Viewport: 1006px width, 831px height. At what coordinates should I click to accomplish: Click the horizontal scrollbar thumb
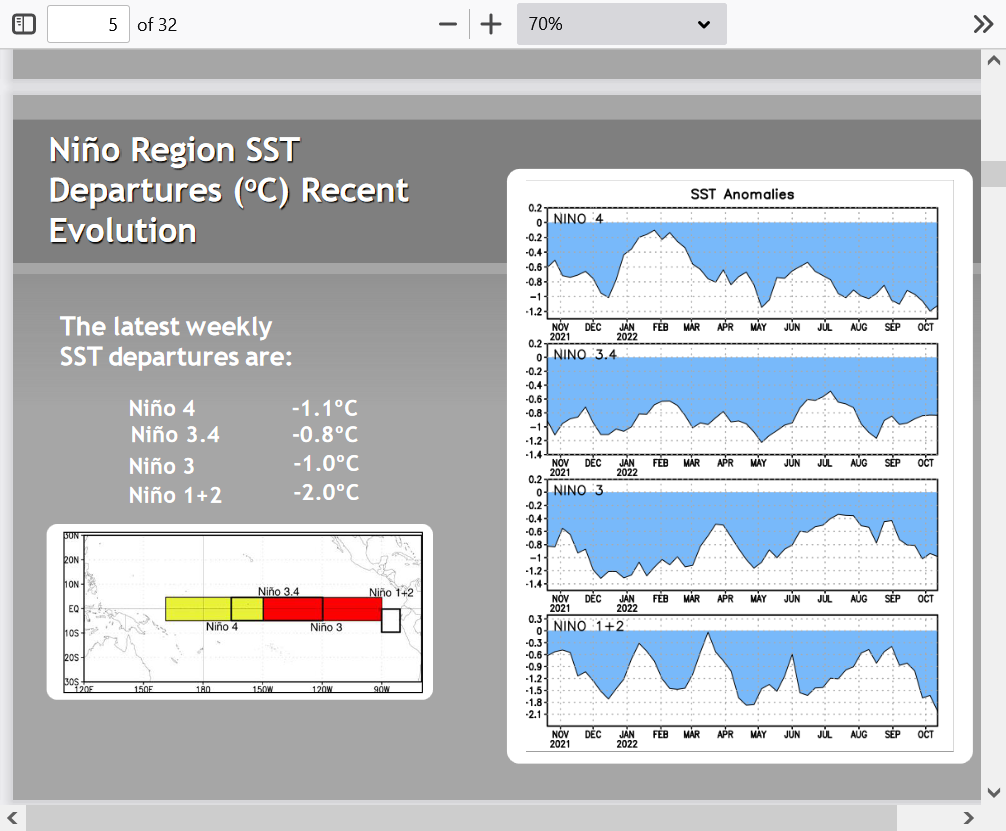pyautogui.click(x=461, y=818)
